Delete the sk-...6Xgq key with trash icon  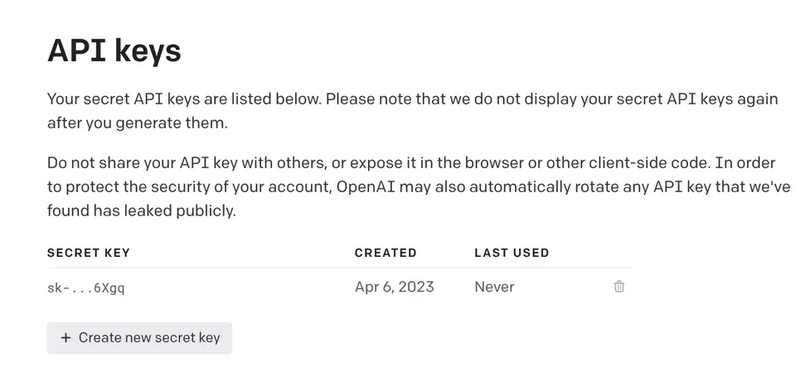[619, 286]
